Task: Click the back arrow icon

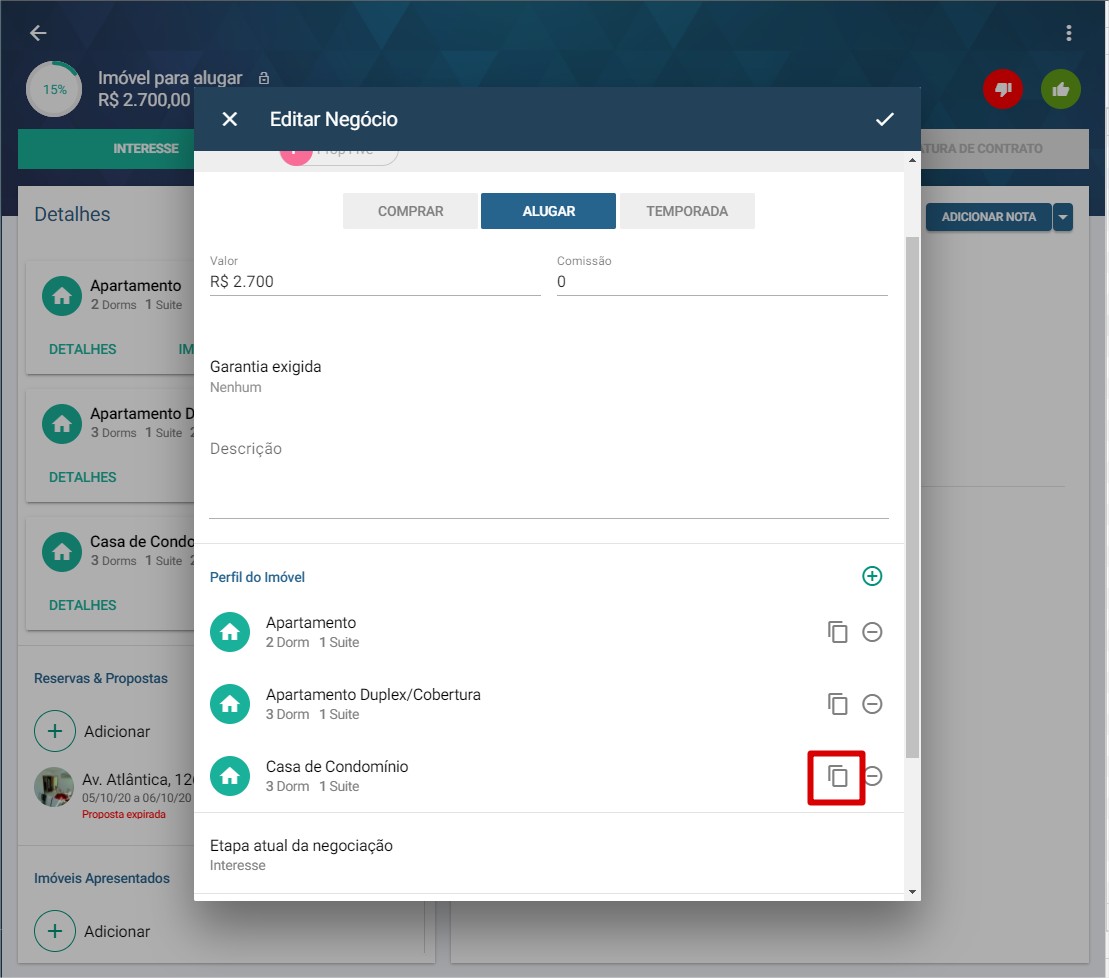Action: pos(38,33)
